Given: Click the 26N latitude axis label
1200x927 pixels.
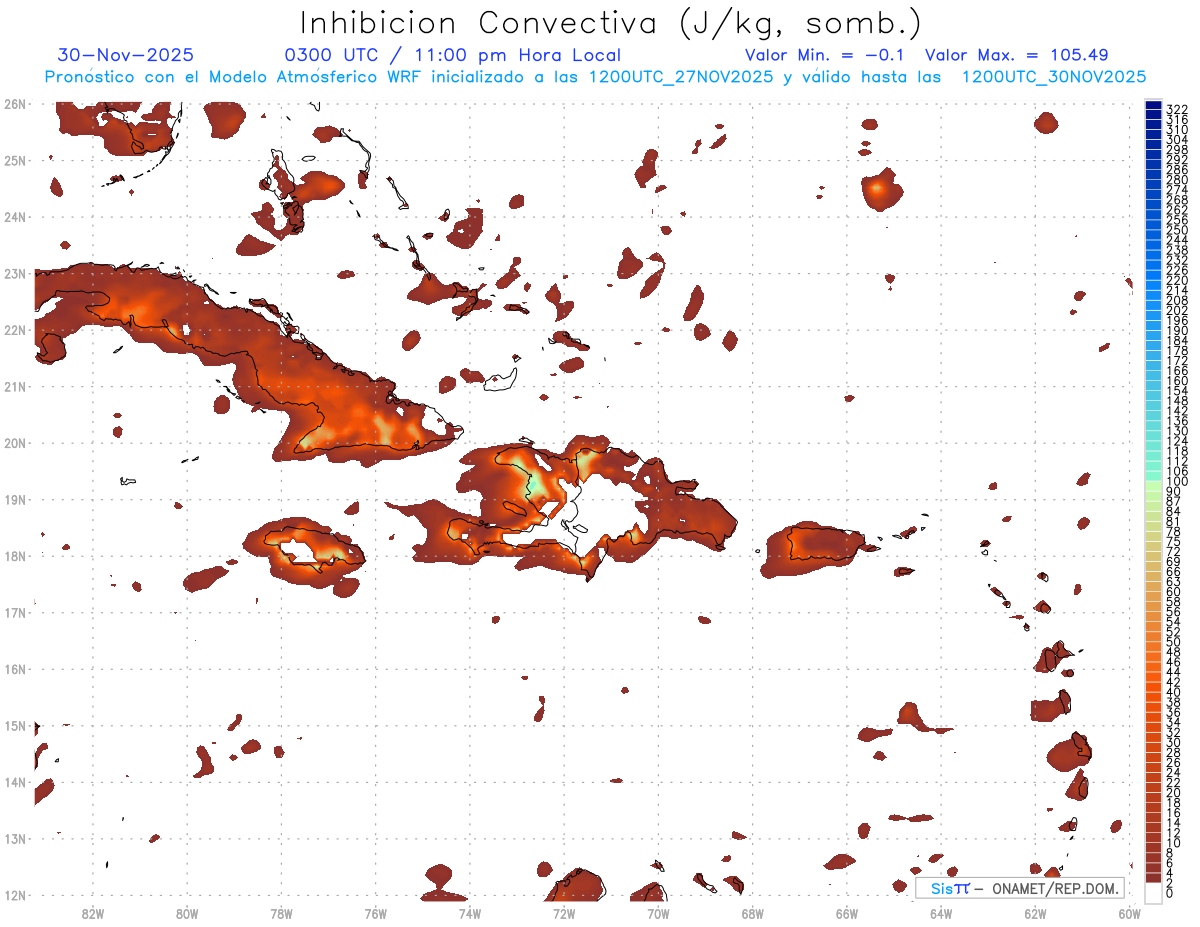Looking at the screenshot, I should [15, 104].
